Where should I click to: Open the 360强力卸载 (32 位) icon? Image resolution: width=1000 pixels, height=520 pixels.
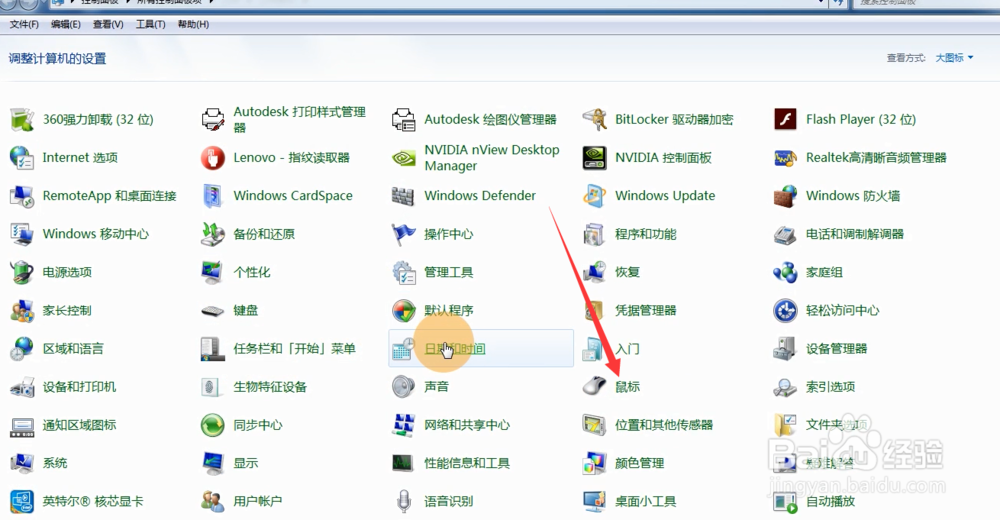tap(22, 119)
